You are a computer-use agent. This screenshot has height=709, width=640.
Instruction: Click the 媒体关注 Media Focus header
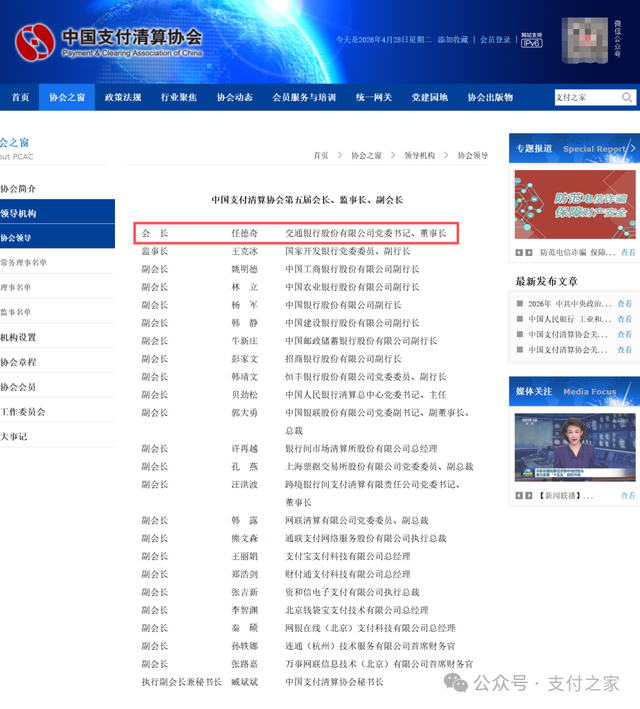574,391
